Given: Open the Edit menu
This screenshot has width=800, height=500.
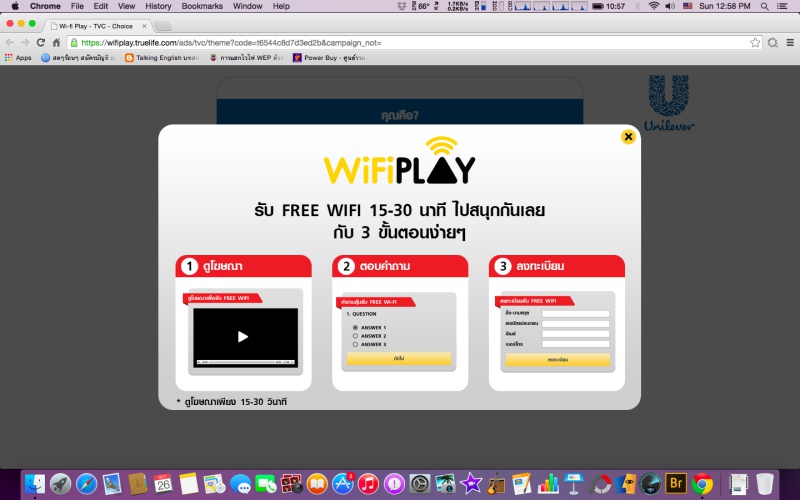Looking at the screenshot, I should [x=101, y=6].
